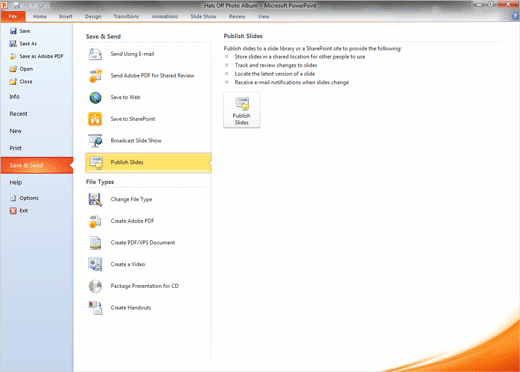Viewport: 520px width, 372px height.
Task: Click the Create a Video icon
Action: 95,264
